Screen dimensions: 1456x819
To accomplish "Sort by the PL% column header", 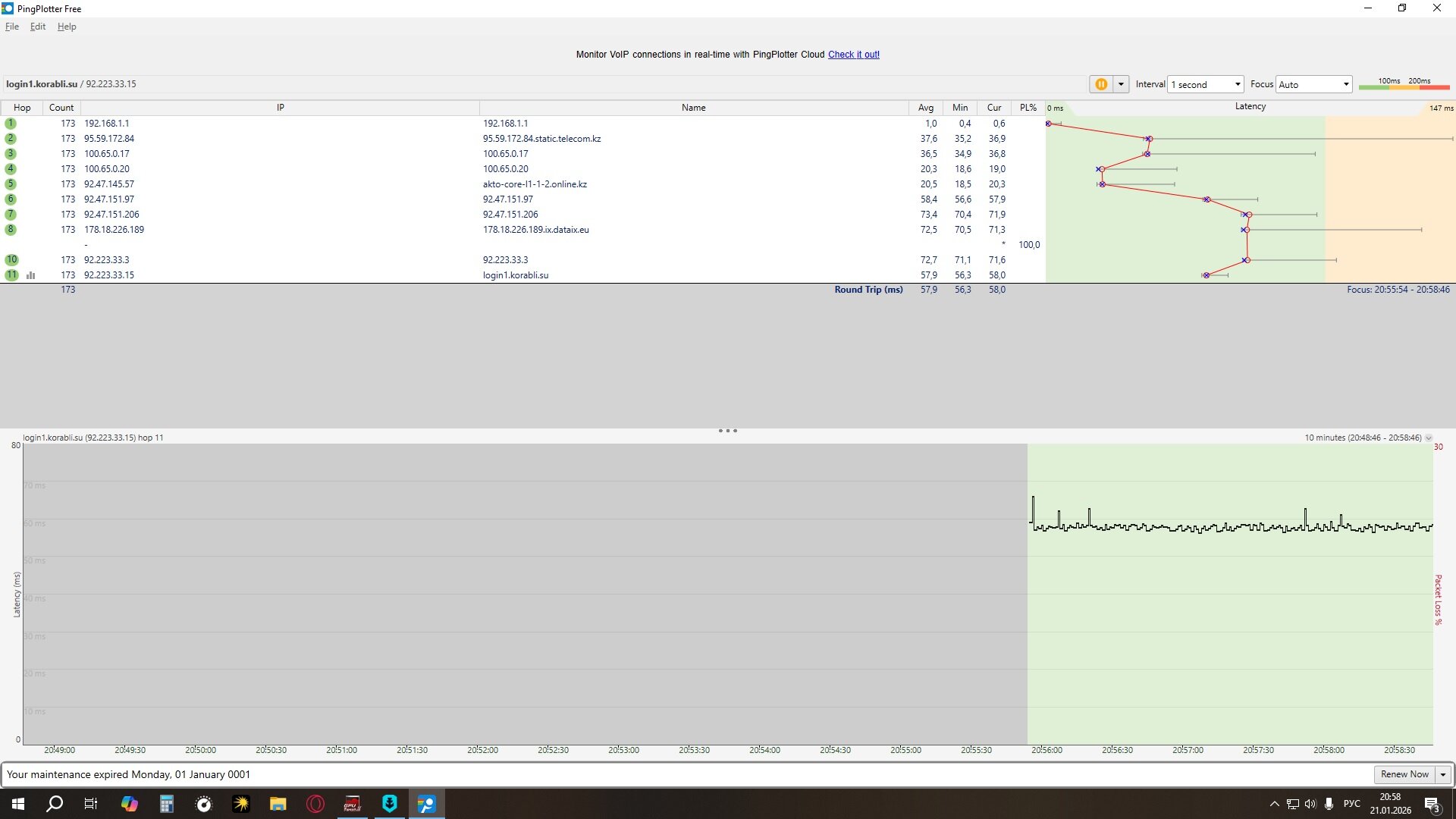I will [1028, 108].
